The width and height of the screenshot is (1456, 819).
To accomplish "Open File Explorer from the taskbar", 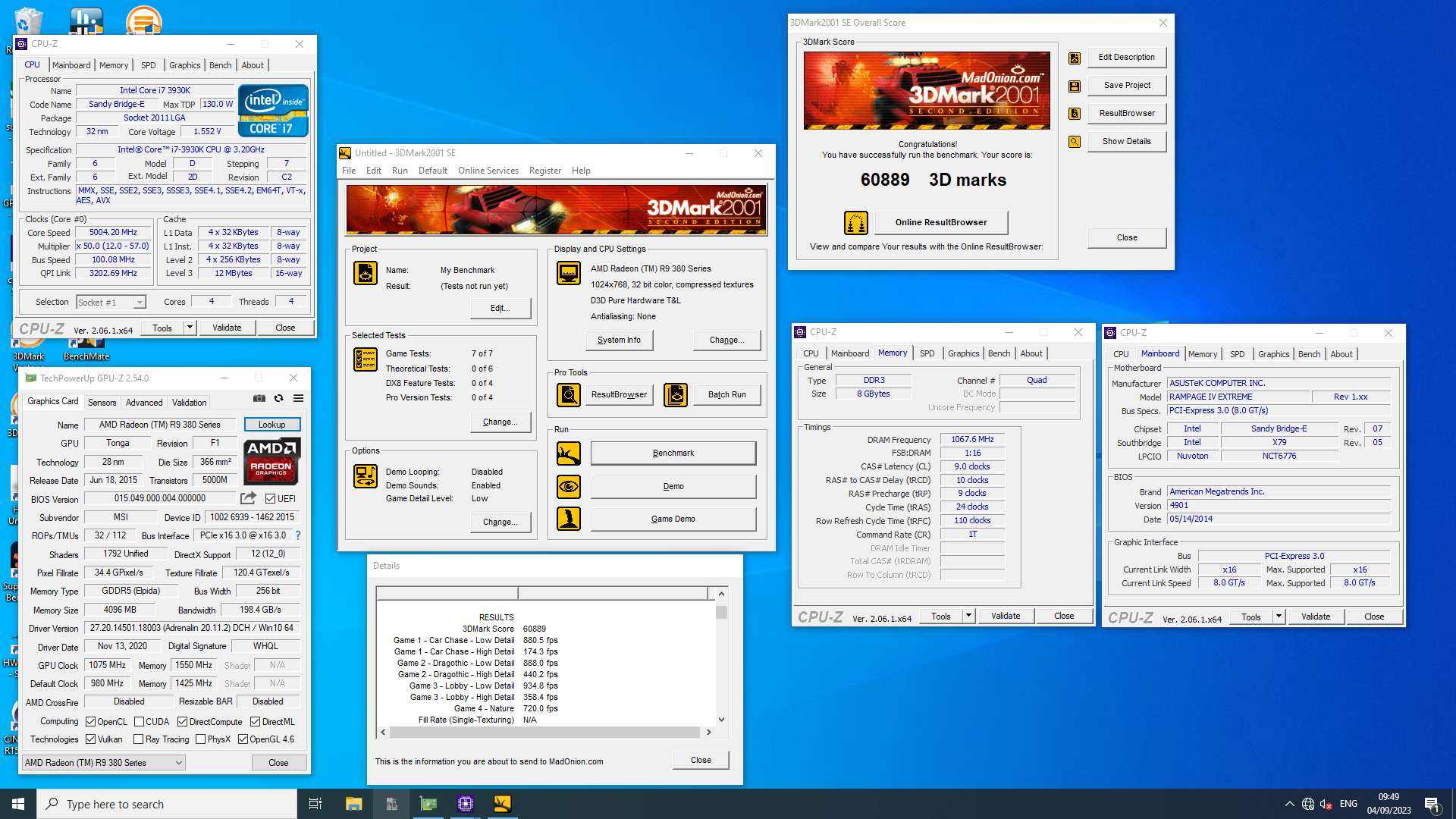I will click(x=353, y=804).
